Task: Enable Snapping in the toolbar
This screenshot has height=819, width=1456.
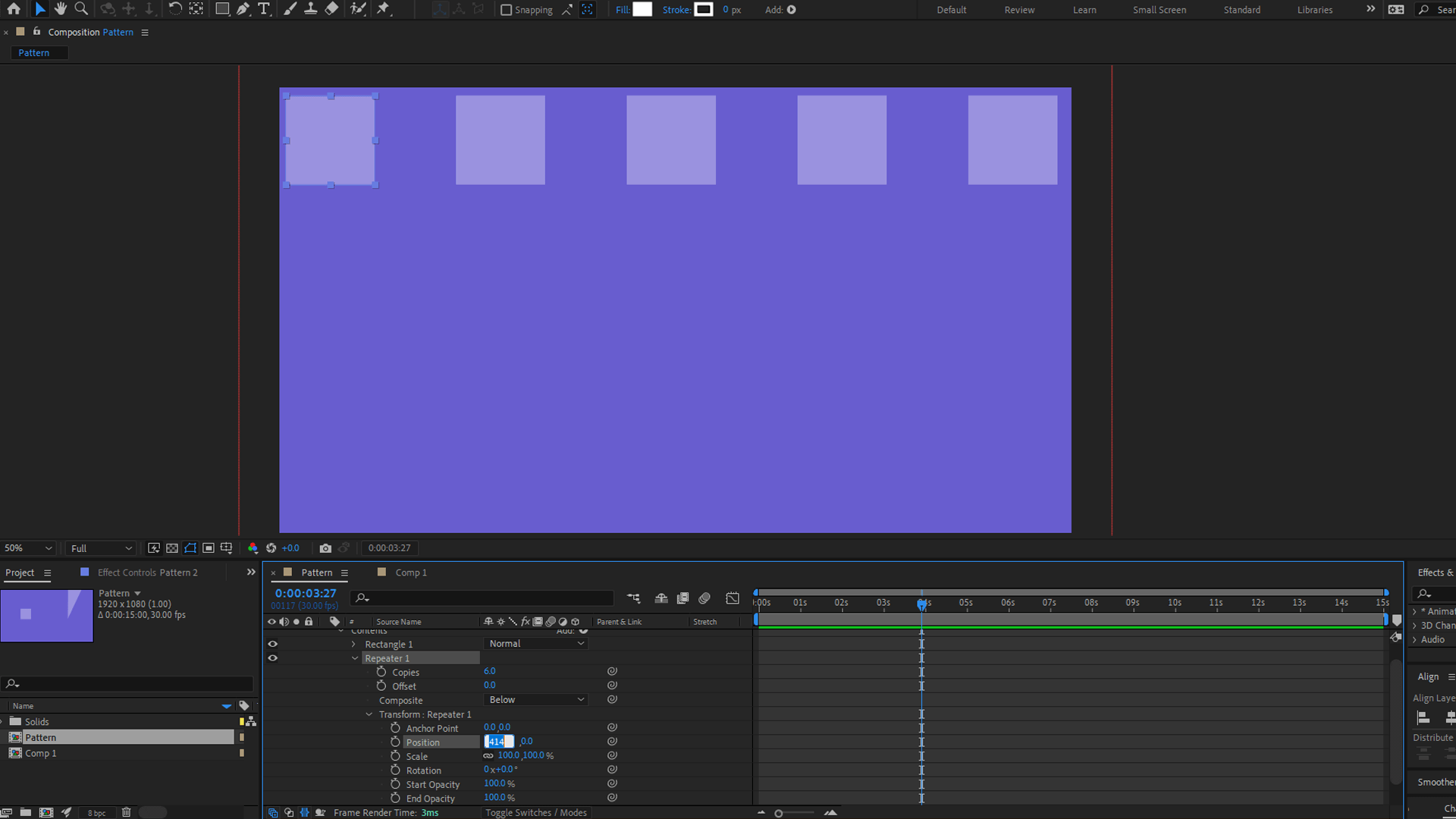Action: (x=506, y=10)
